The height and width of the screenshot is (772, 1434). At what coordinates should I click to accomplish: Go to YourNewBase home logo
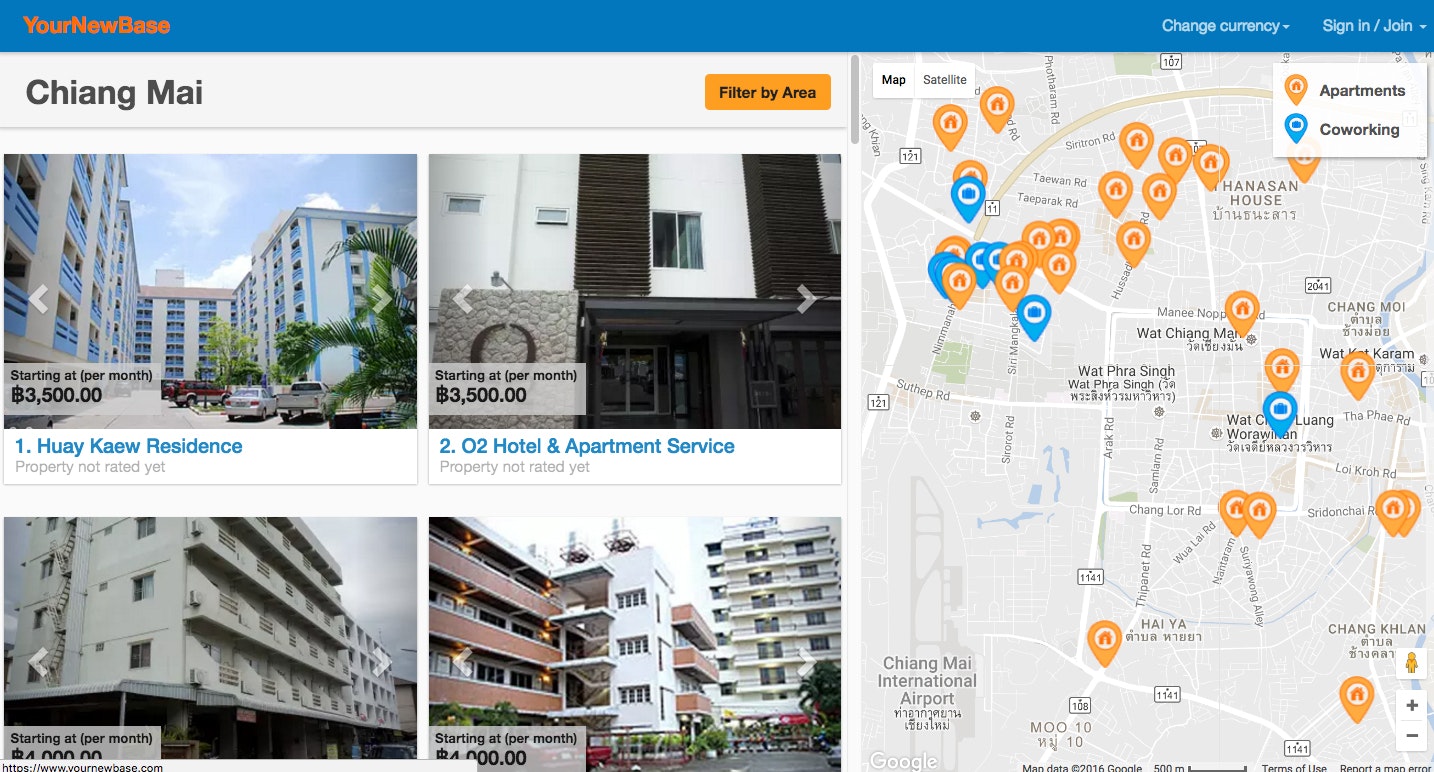click(97, 25)
